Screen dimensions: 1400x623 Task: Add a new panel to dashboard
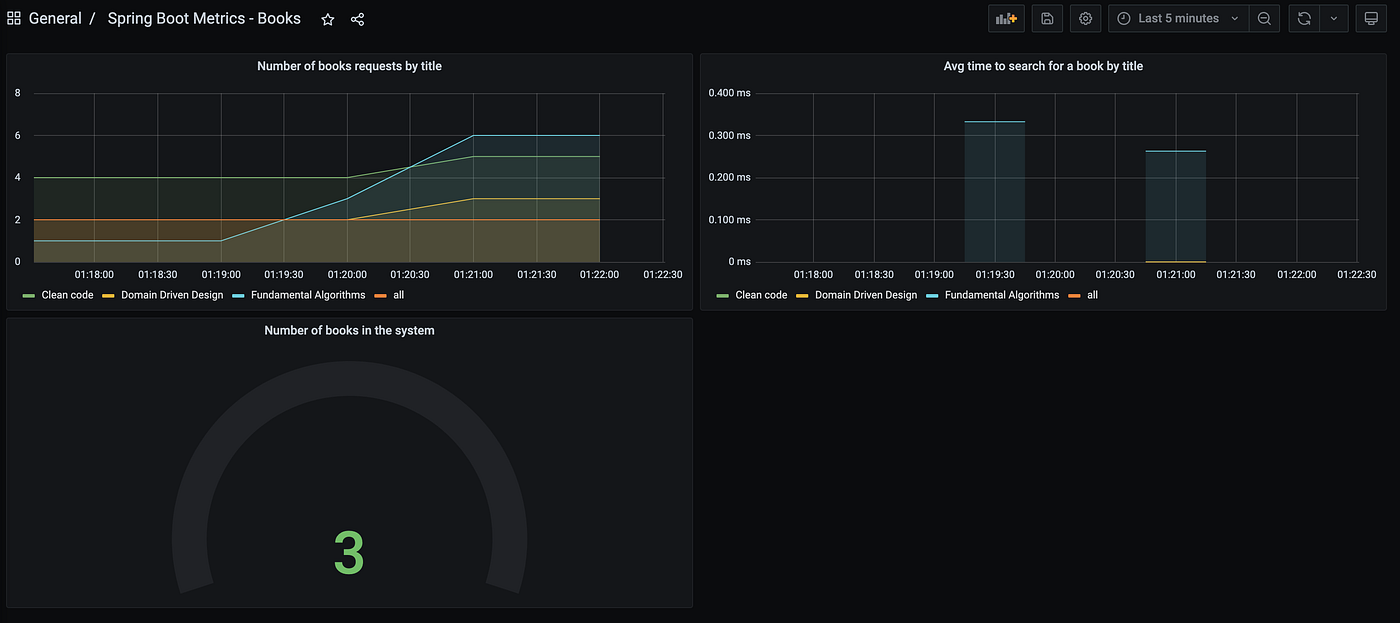coord(1006,18)
